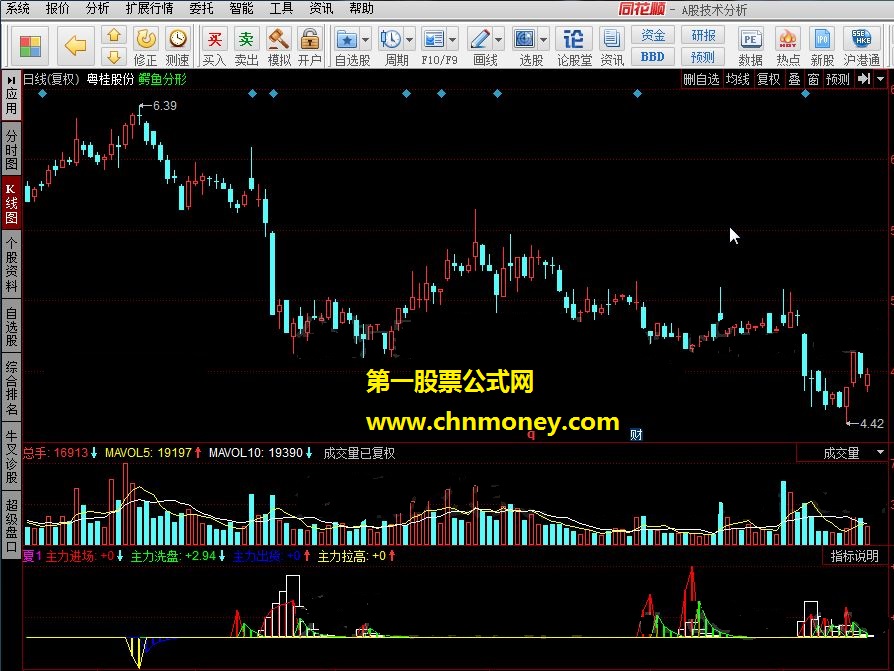Open the 牛叉诊股 side tab
The image size is (894, 671).
tap(11, 456)
